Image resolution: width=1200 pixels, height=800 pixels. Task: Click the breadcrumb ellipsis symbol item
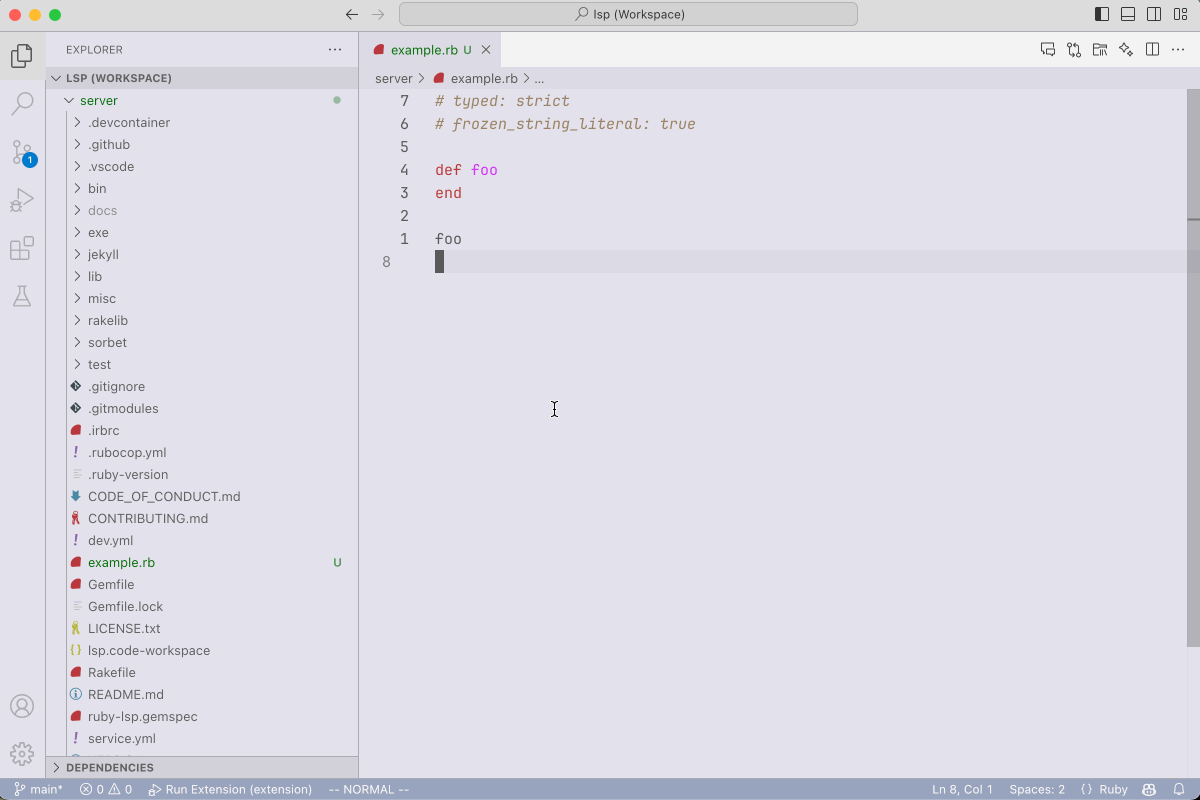point(539,78)
